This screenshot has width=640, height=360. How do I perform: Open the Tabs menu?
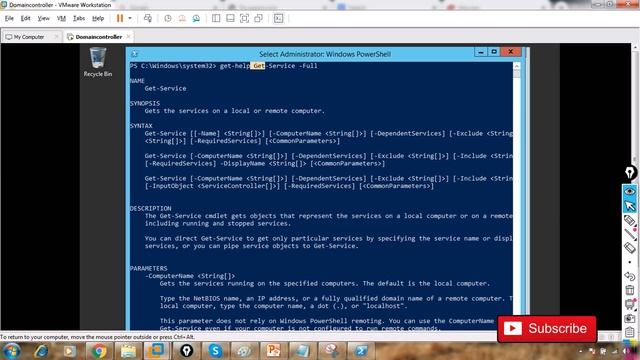79,18
